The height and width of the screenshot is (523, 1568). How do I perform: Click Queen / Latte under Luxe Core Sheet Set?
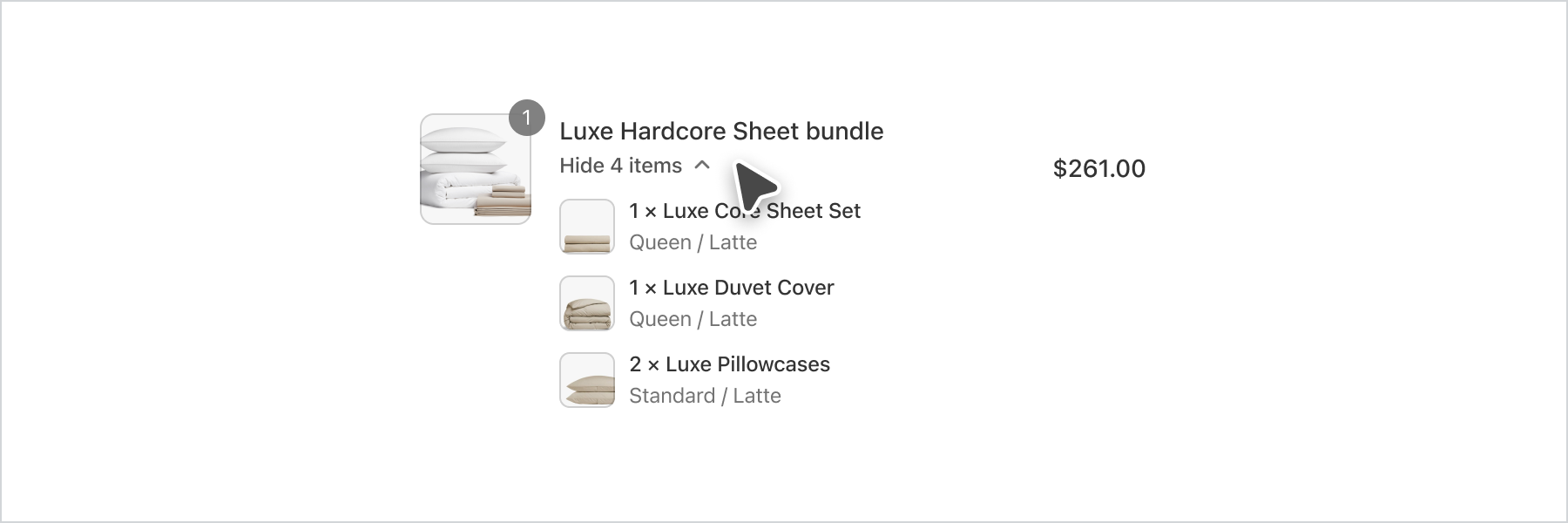coord(693,242)
